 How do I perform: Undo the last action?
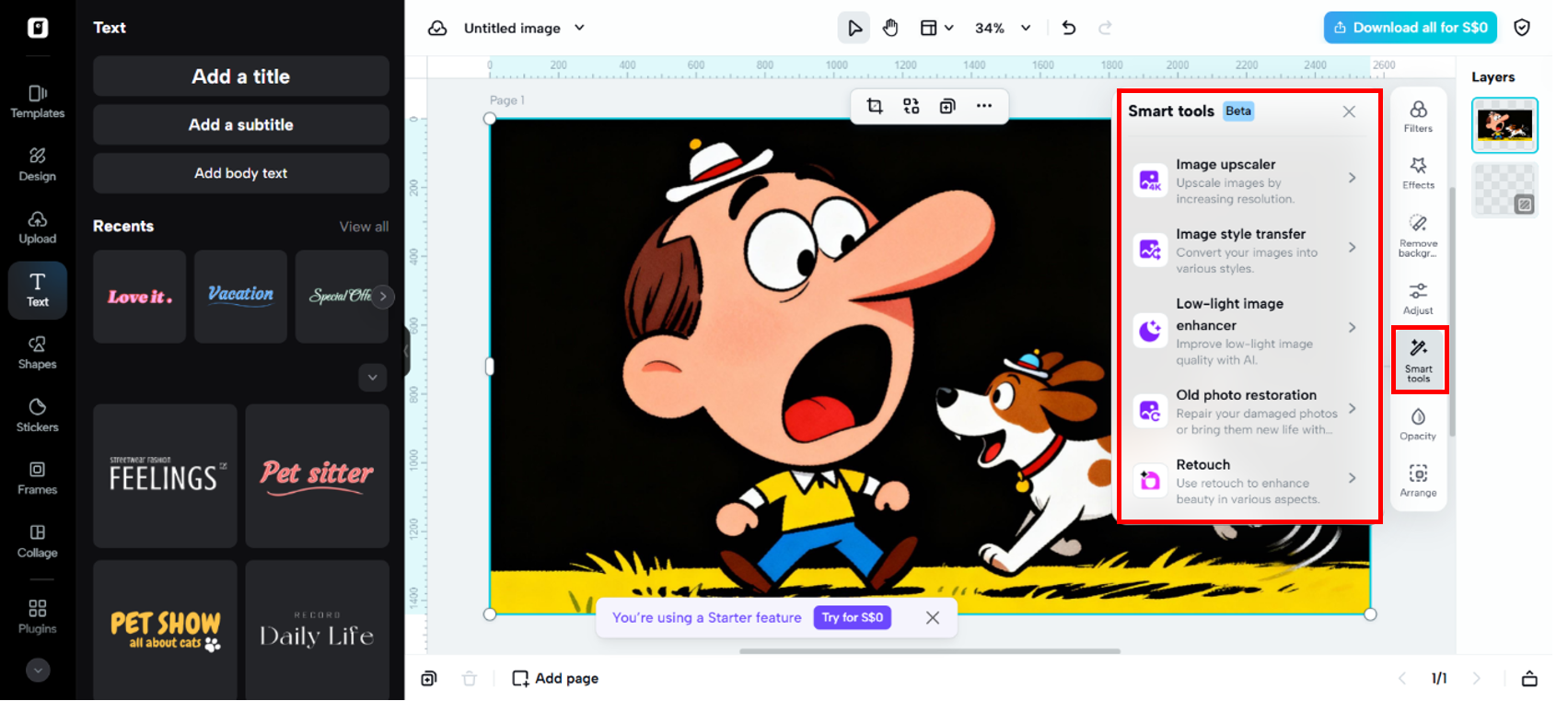click(x=1069, y=29)
